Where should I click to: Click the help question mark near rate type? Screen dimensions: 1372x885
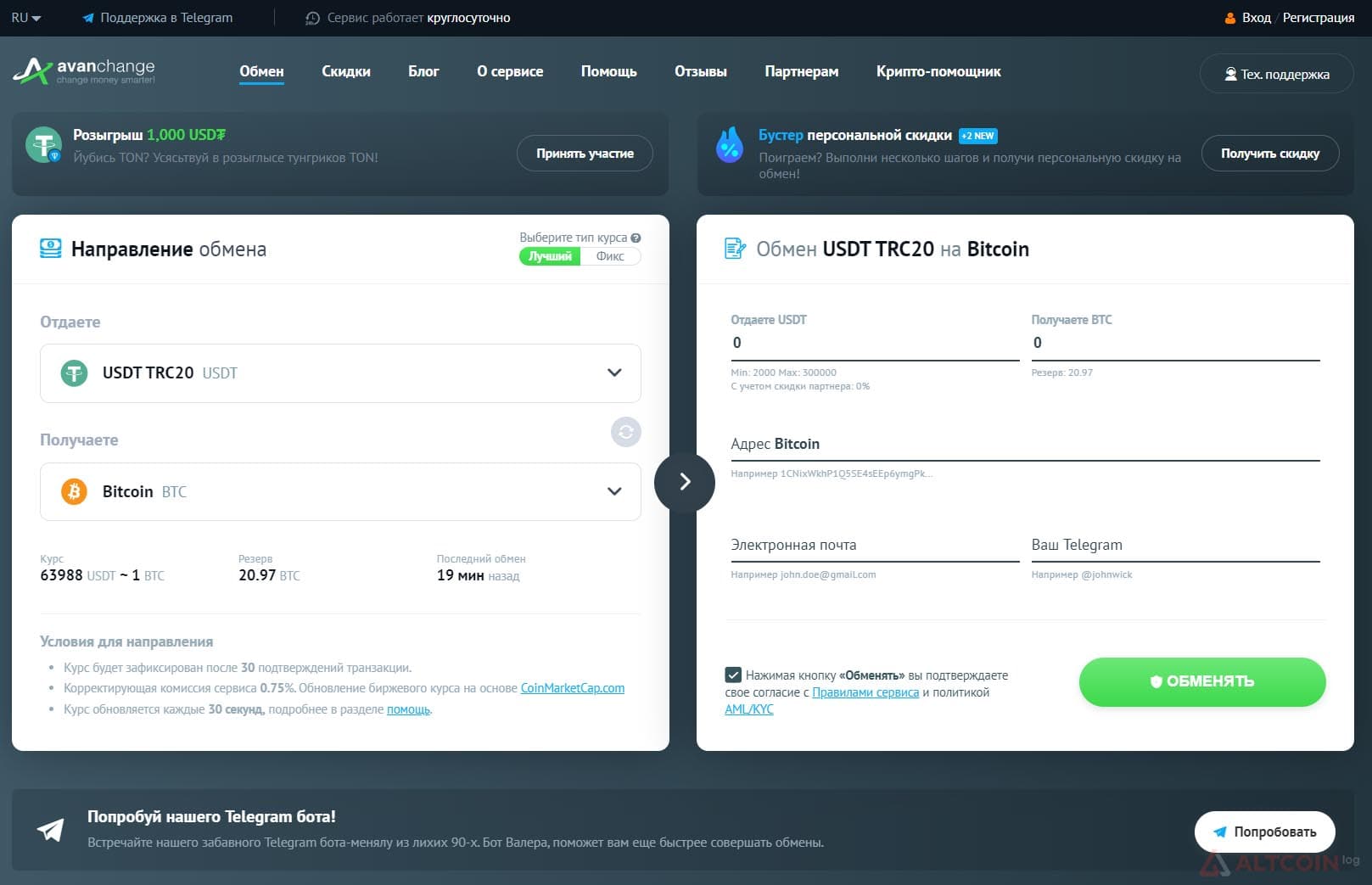coord(636,238)
